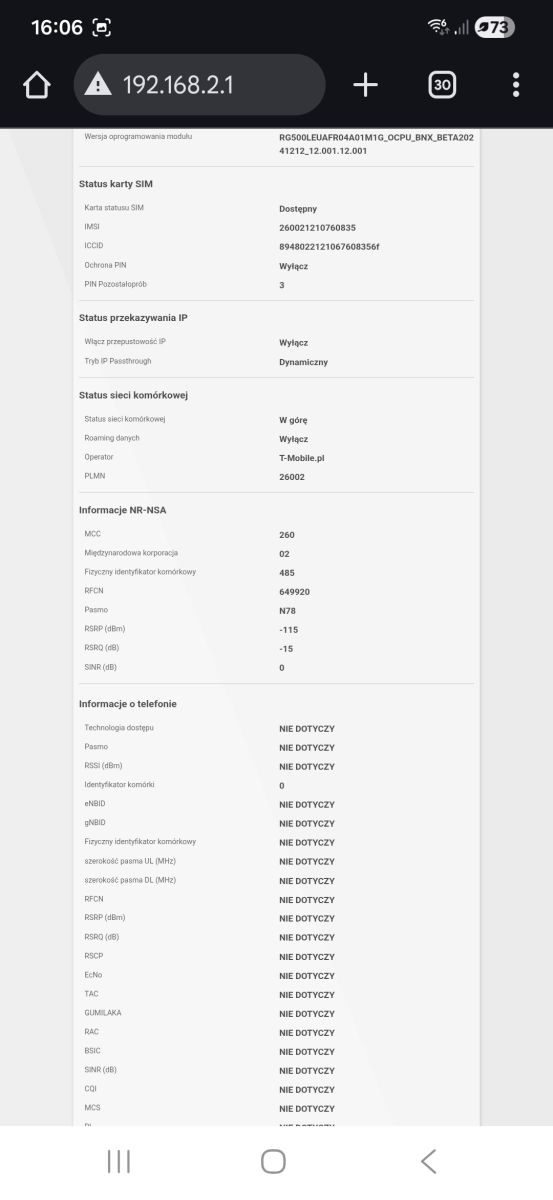
Task: Tap the browser home icon
Action: (37, 85)
